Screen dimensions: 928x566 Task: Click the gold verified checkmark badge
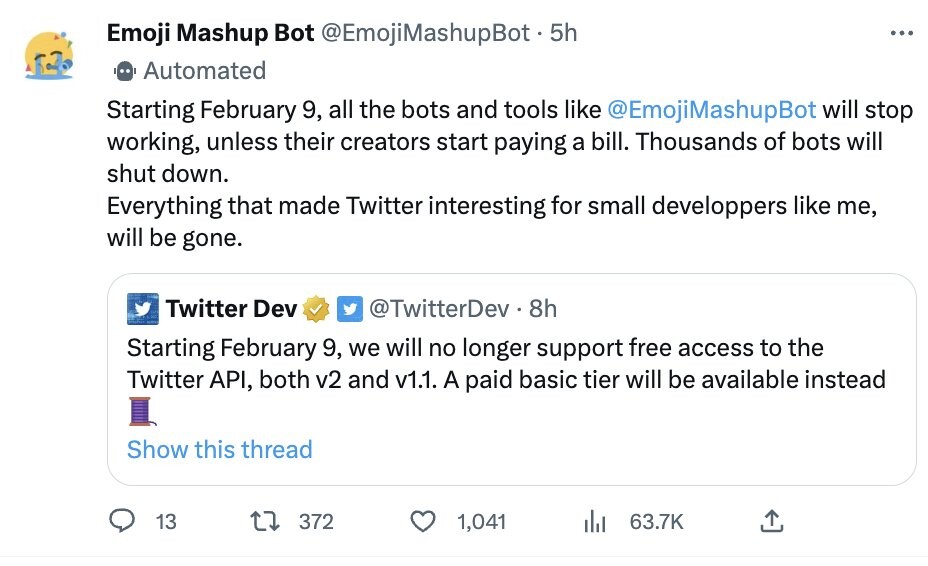click(x=317, y=309)
